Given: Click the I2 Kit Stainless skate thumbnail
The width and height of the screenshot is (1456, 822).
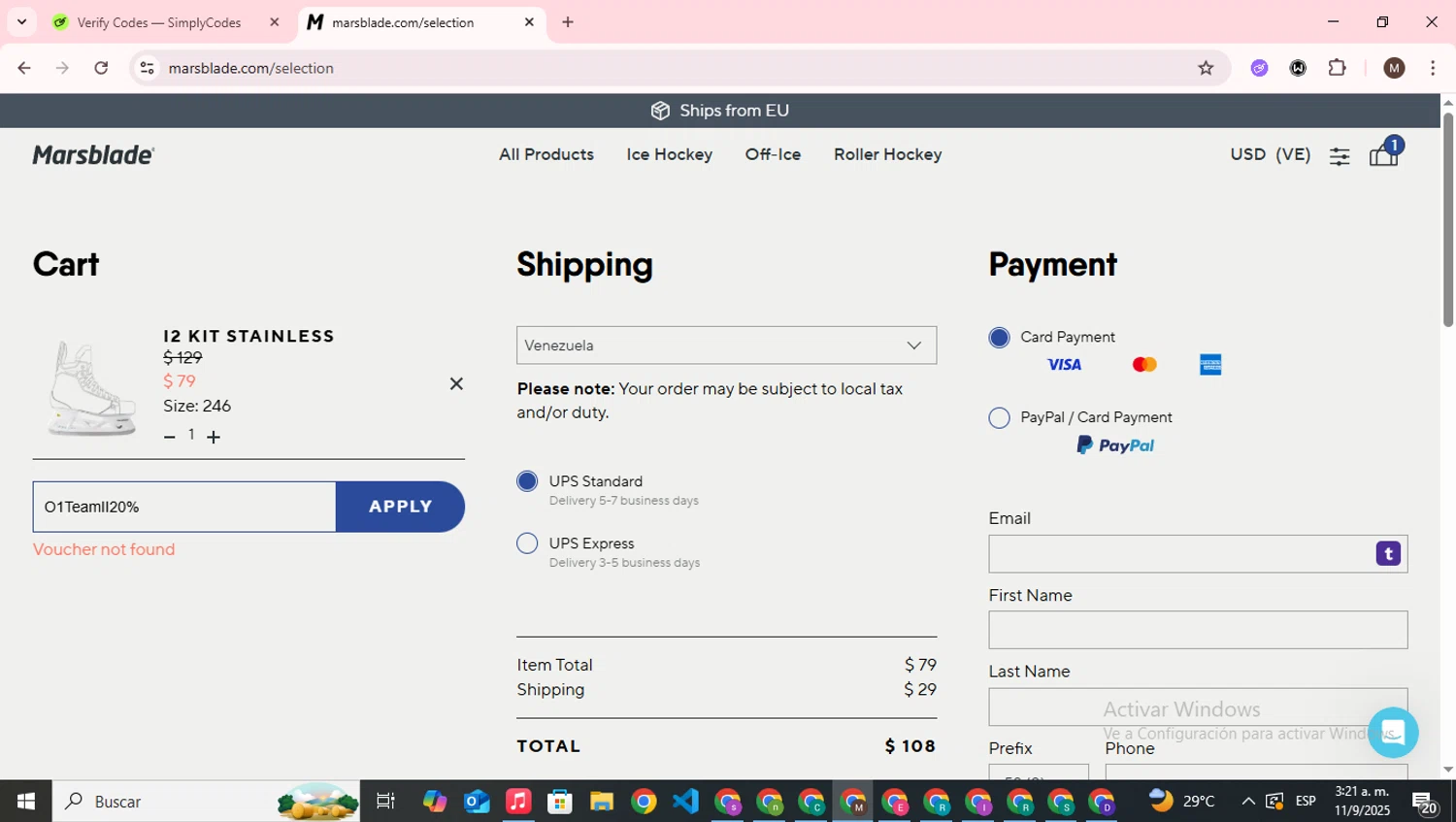Looking at the screenshot, I should click(x=92, y=388).
